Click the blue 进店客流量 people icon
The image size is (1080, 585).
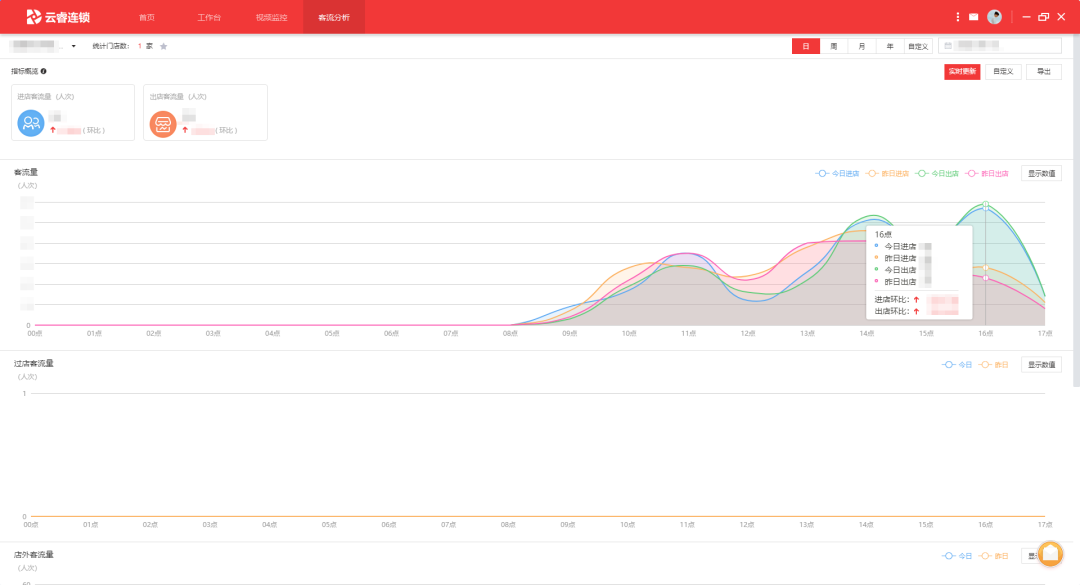32,123
